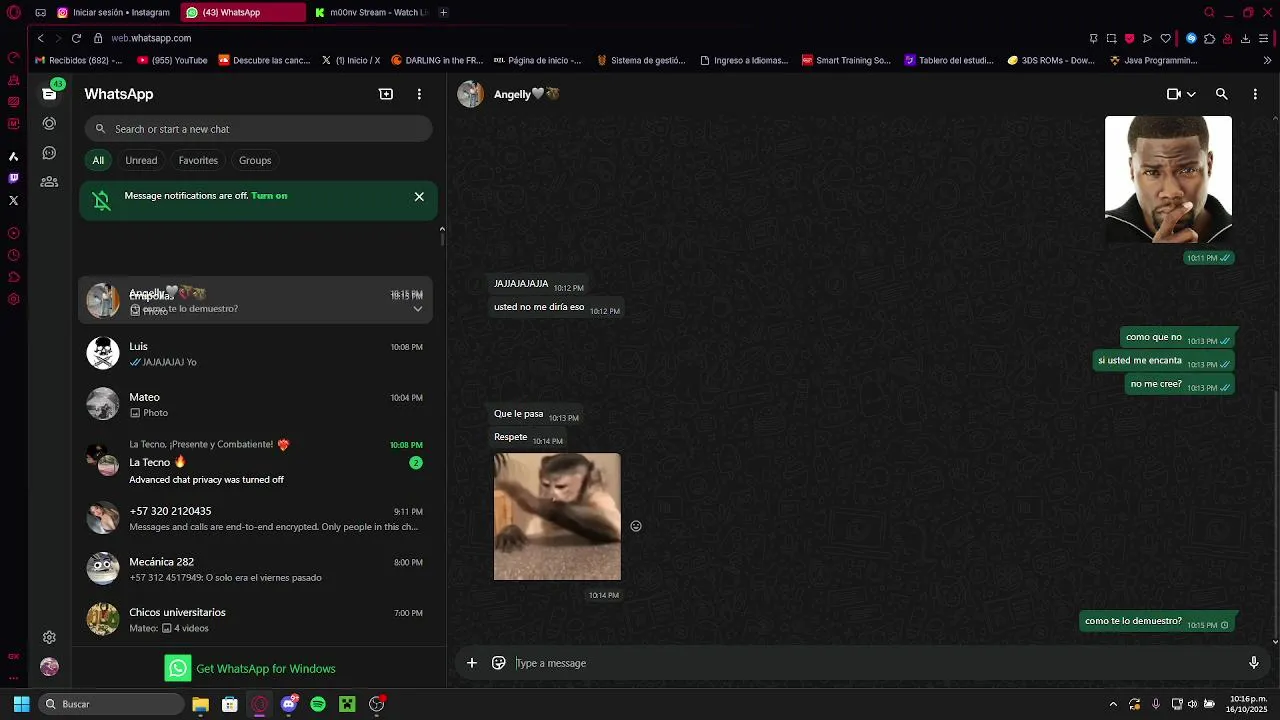Image resolution: width=1280 pixels, height=720 pixels.
Task: Open Spotify from the taskbar
Action: coord(318,704)
